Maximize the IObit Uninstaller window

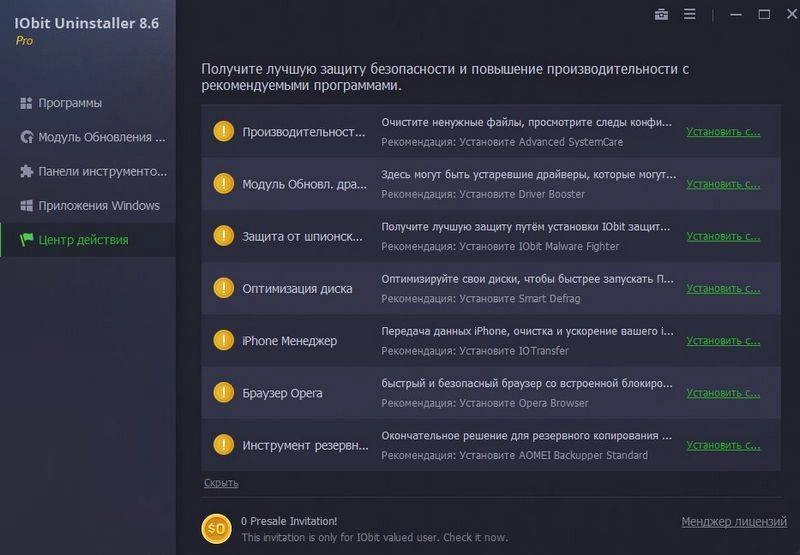764,14
